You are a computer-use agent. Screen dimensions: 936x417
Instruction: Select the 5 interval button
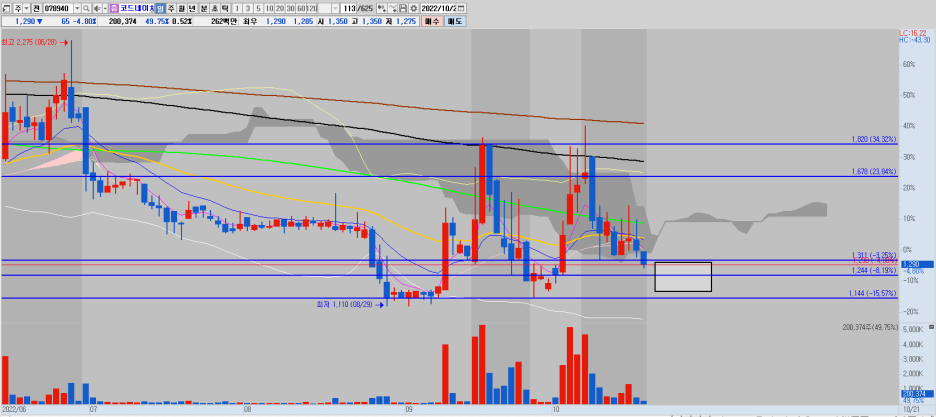258,8
